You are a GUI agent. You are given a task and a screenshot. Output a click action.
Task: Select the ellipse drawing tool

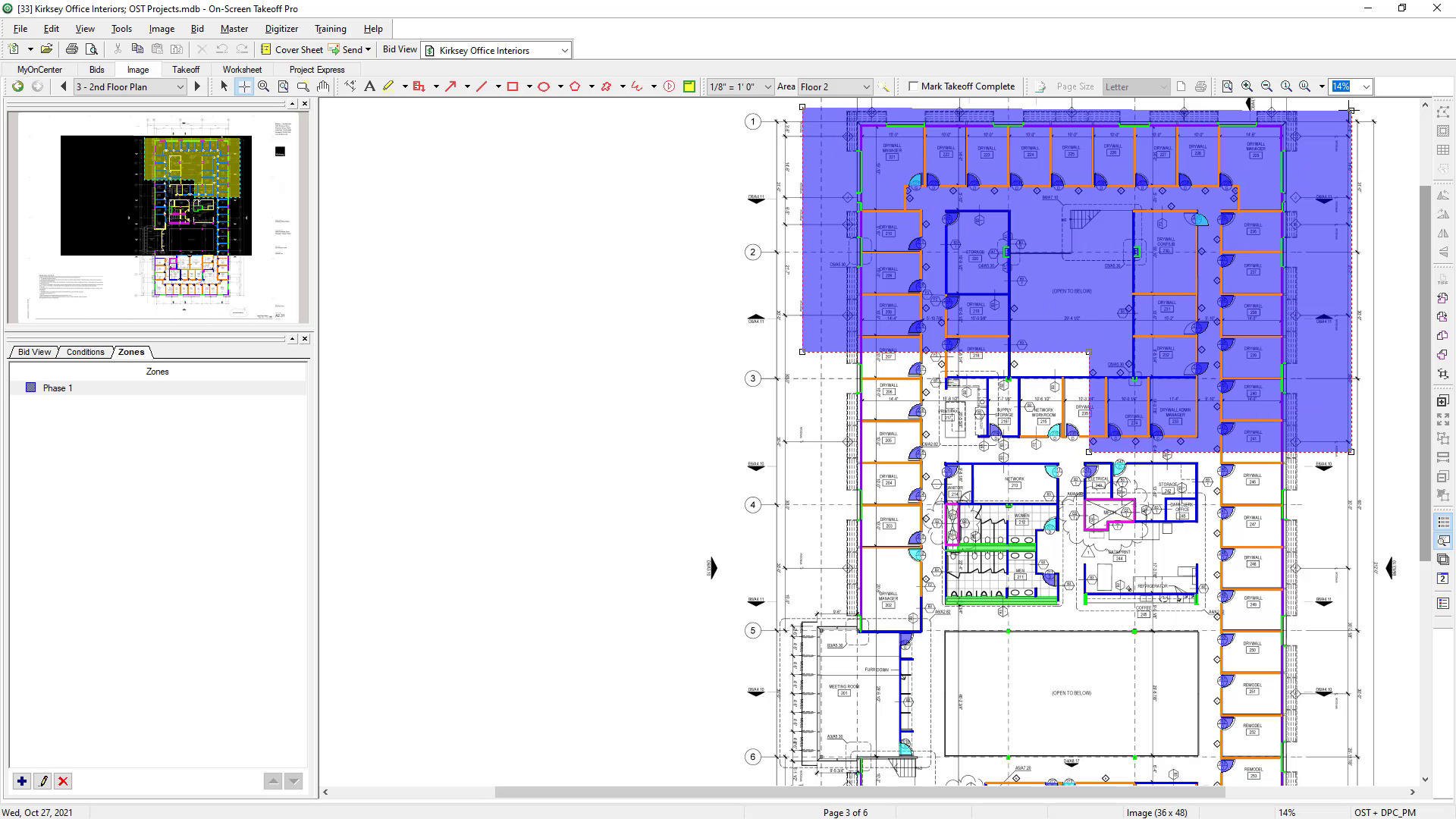click(x=544, y=86)
